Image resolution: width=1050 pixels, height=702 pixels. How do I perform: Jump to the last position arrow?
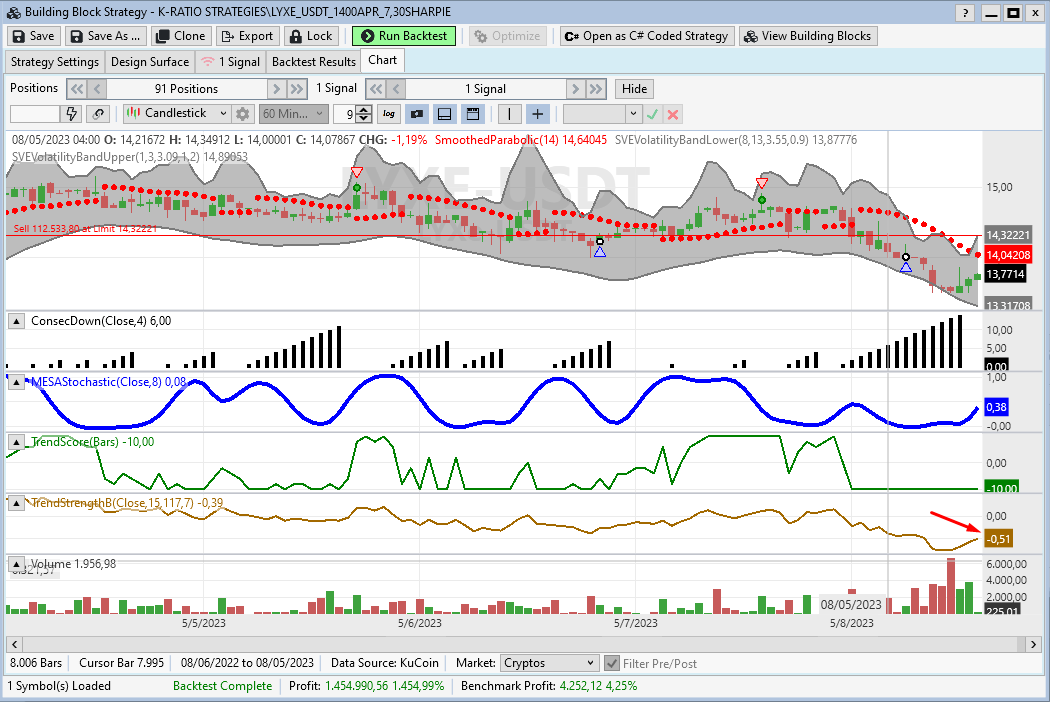(296, 88)
